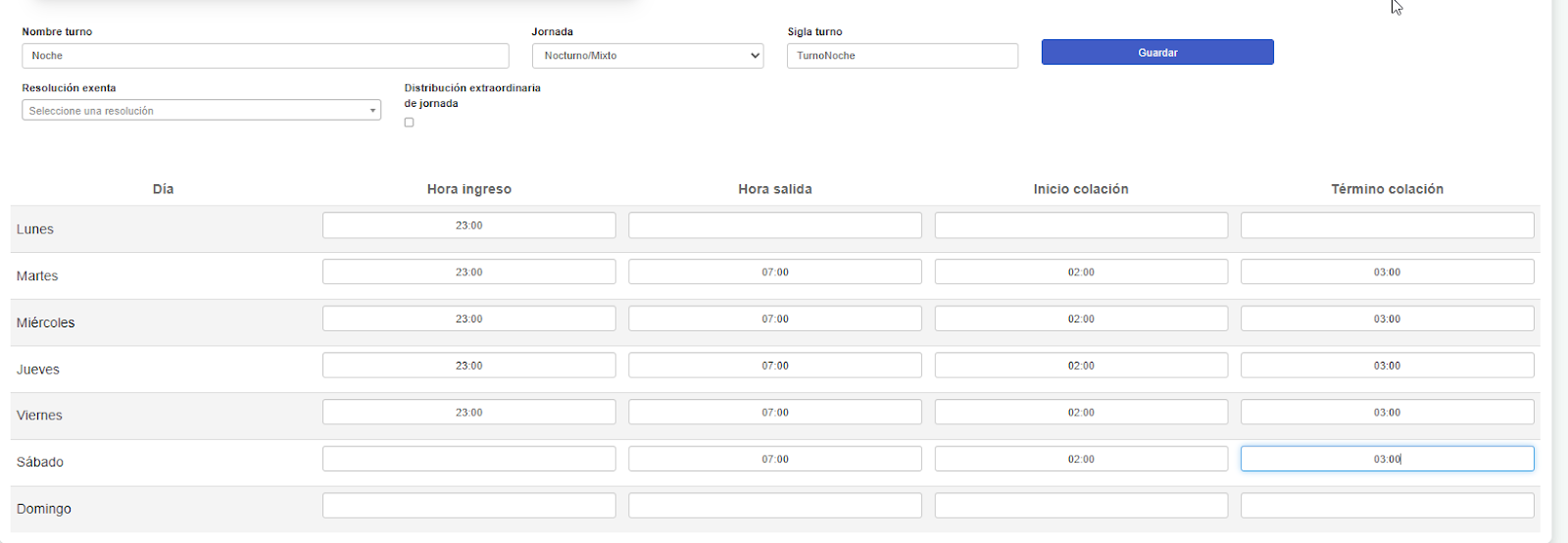Select Miércoles Inicio colación field

tap(1080, 319)
